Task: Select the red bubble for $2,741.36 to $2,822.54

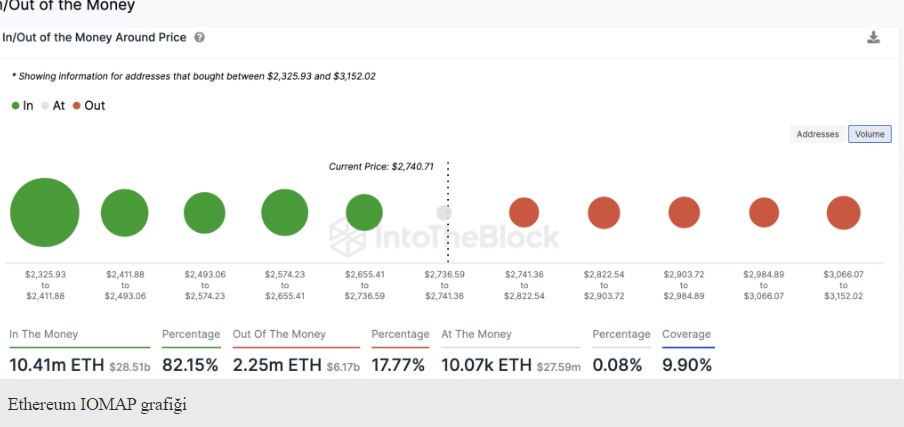Action: [x=523, y=212]
